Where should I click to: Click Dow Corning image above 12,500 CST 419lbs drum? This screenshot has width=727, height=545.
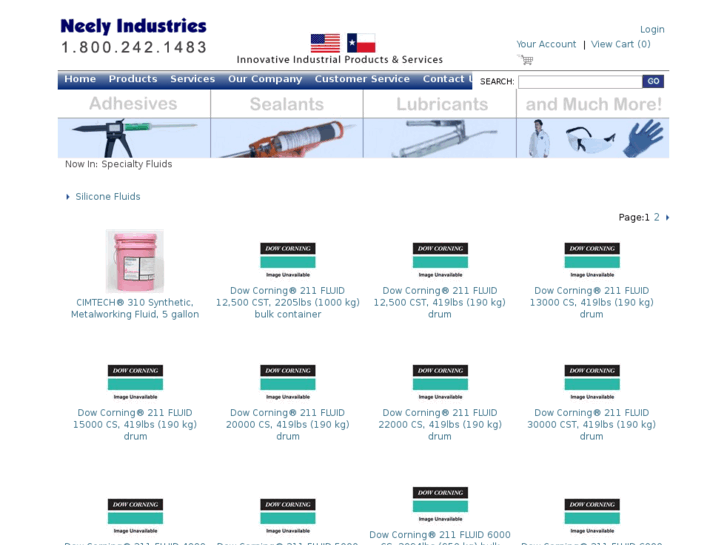pyautogui.click(x=440, y=260)
